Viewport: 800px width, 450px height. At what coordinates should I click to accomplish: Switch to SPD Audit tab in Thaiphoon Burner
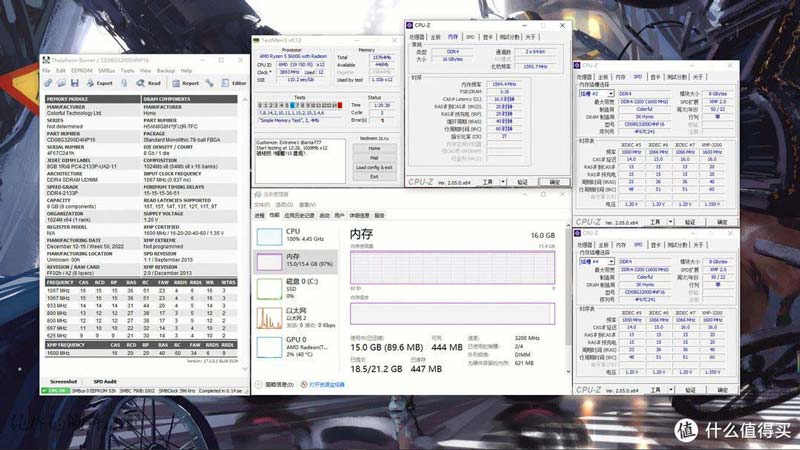click(105, 381)
